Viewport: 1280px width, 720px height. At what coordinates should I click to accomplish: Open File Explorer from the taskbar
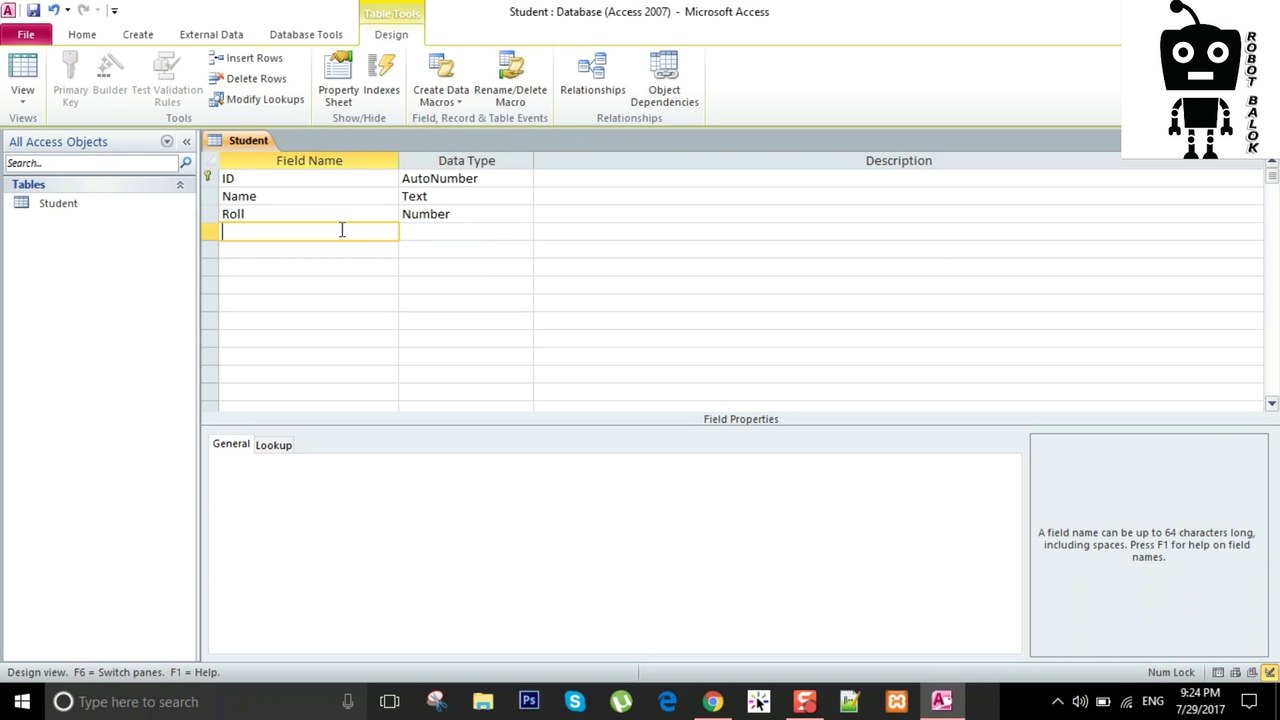(483, 702)
